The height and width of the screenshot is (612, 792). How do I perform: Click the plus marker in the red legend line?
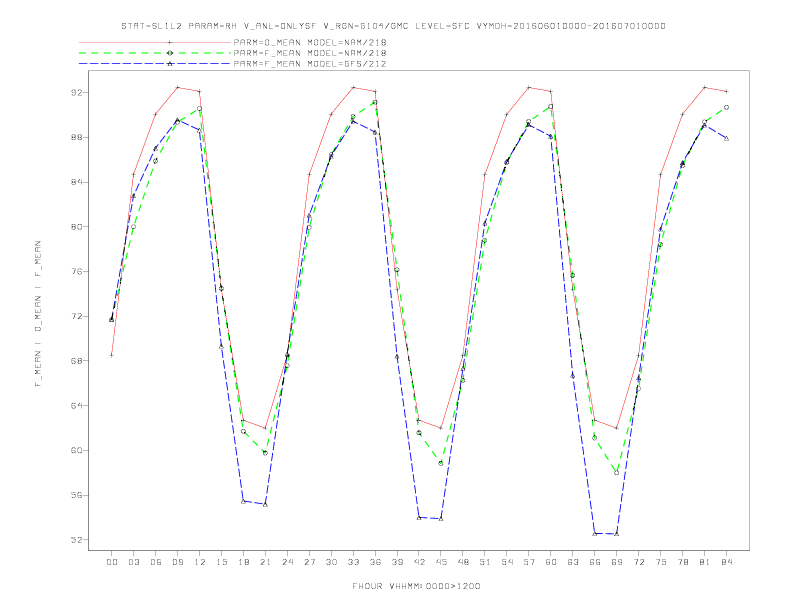pyautogui.click(x=170, y=42)
